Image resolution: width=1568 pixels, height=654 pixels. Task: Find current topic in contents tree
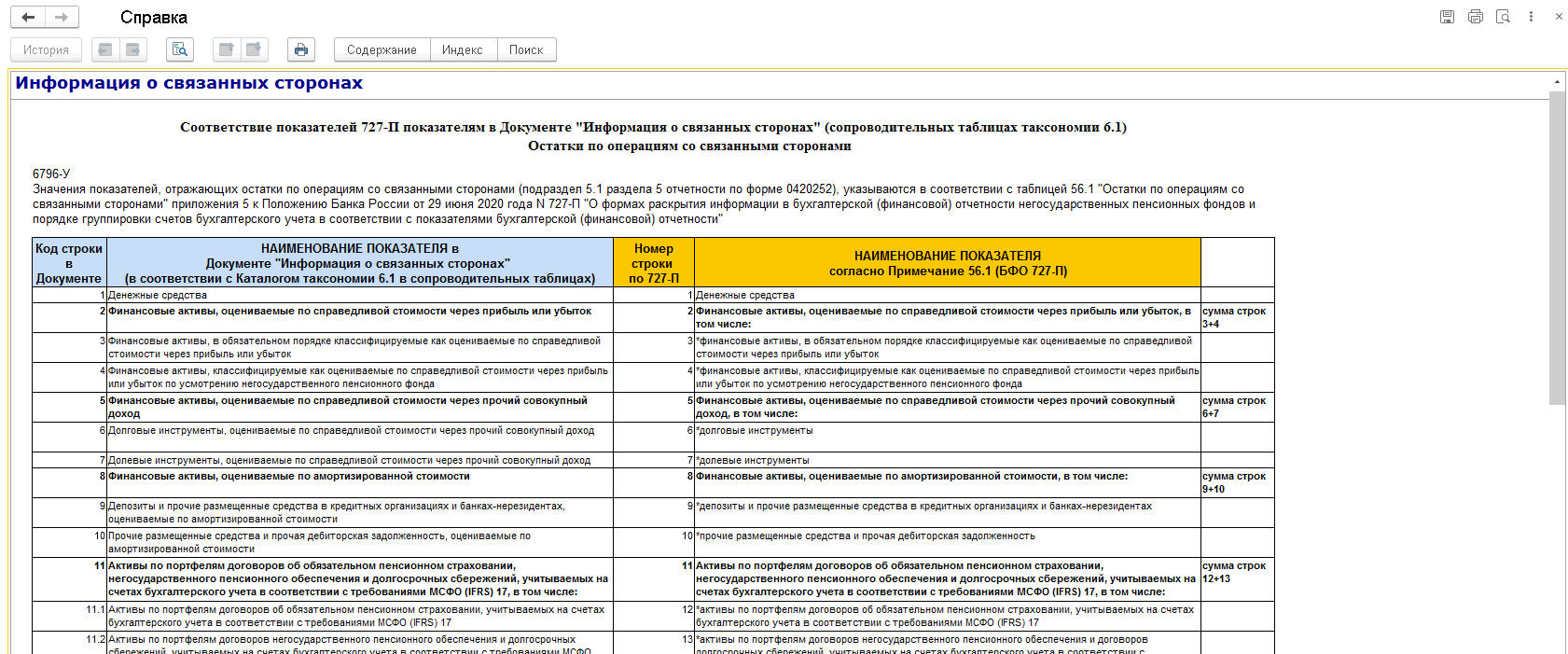[x=180, y=49]
